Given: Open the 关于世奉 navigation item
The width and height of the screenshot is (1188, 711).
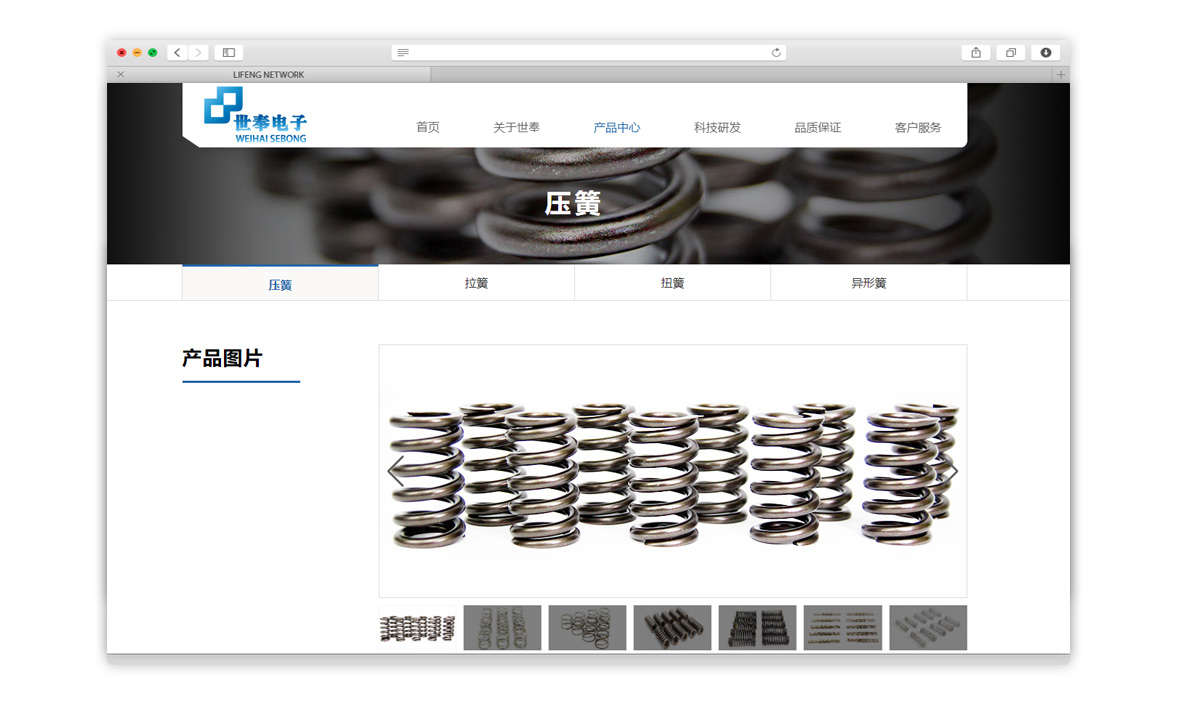Looking at the screenshot, I should 517,127.
